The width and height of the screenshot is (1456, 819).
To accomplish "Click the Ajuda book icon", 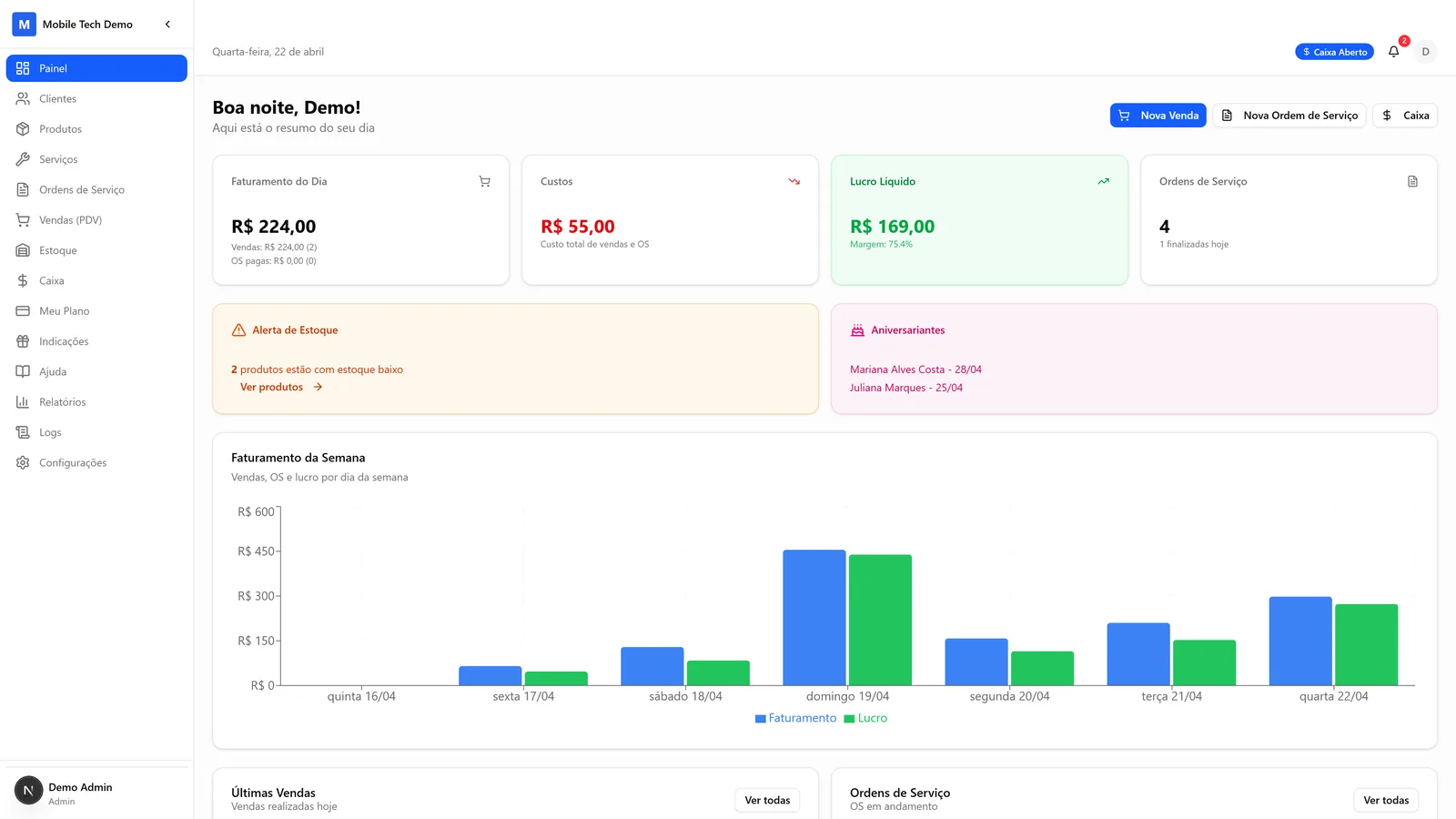I will pyautogui.click(x=23, y=371).
